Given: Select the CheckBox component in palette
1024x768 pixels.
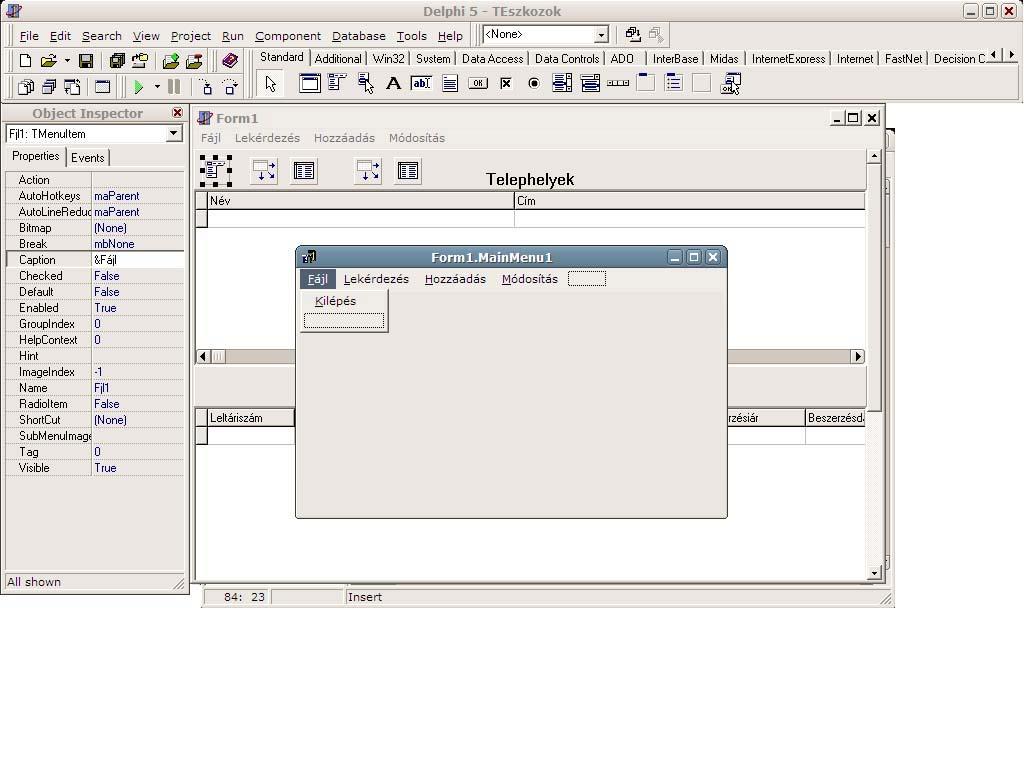Looking at the screenshot, I should point(505,83).
